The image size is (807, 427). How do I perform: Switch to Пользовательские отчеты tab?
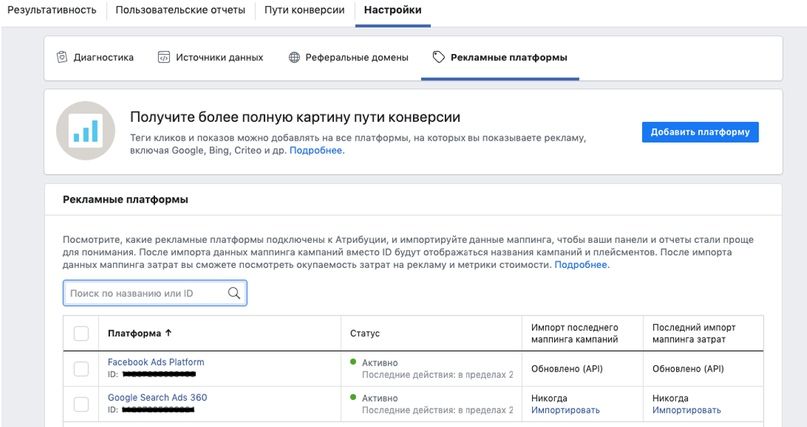(180, 10)
